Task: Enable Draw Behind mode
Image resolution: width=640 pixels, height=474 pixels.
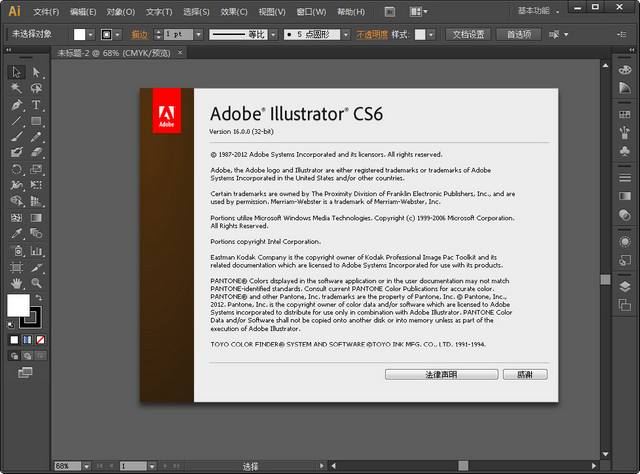Action: click(x=27, y=356)
